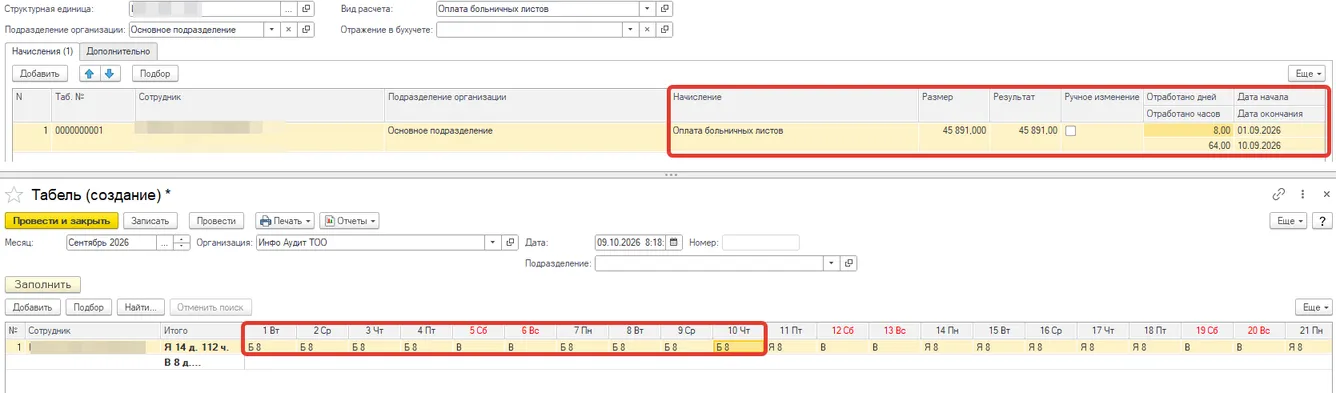
Task: Move accrual row down with blue arrow
Action: [110, 73]
